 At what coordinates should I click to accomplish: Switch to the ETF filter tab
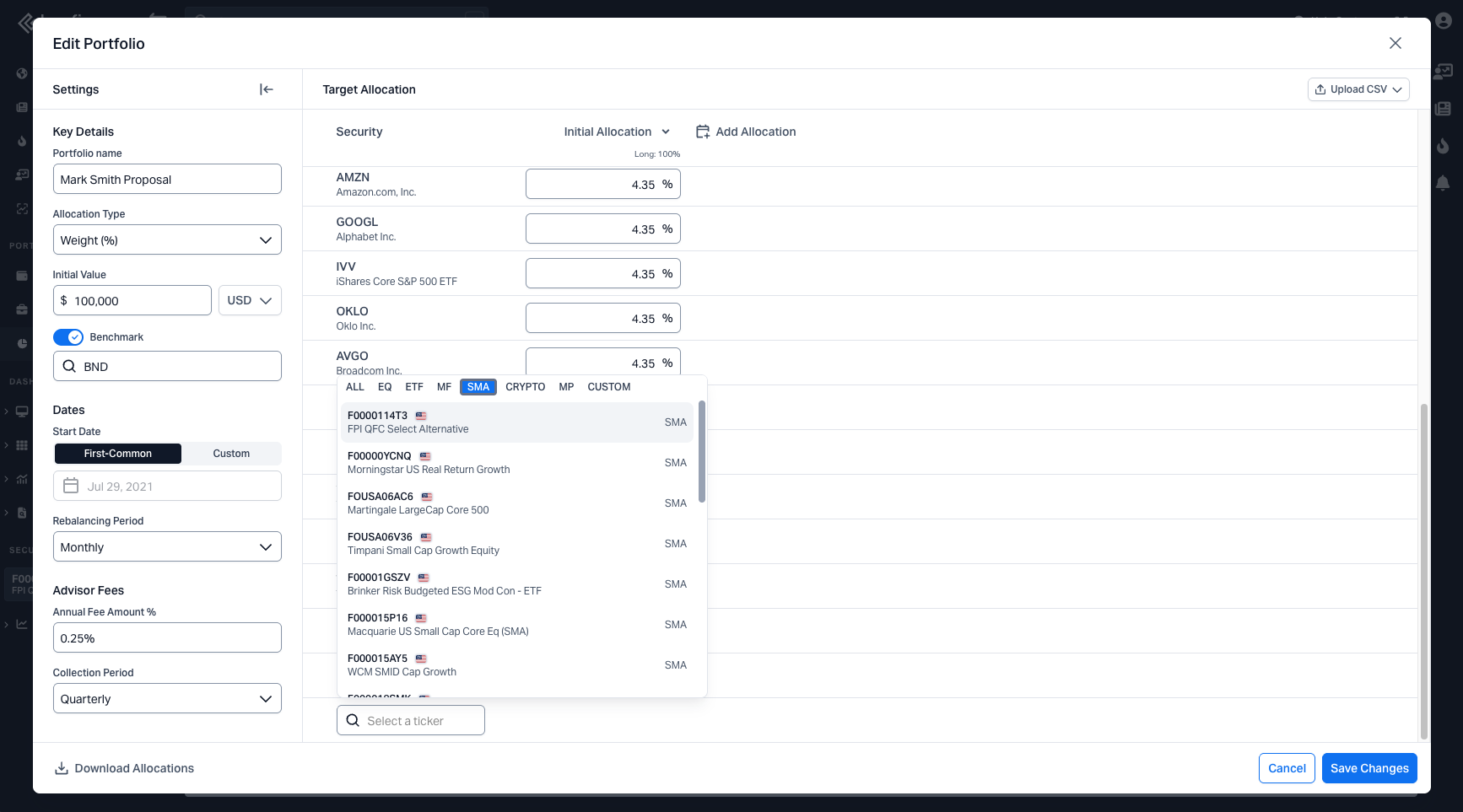414,387
